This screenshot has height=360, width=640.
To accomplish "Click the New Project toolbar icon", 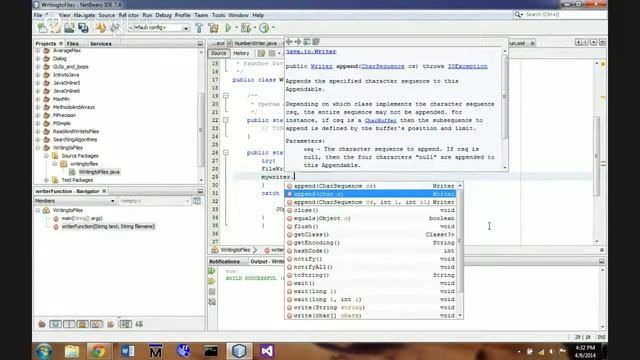I will [56, 28].
